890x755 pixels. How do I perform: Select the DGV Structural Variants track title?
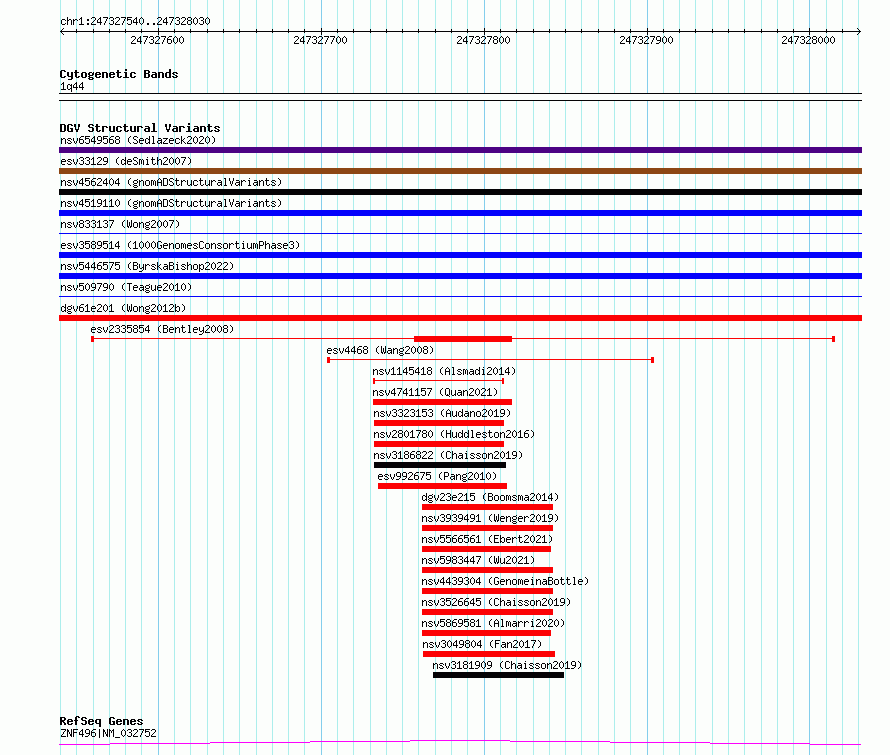point(139,128)
